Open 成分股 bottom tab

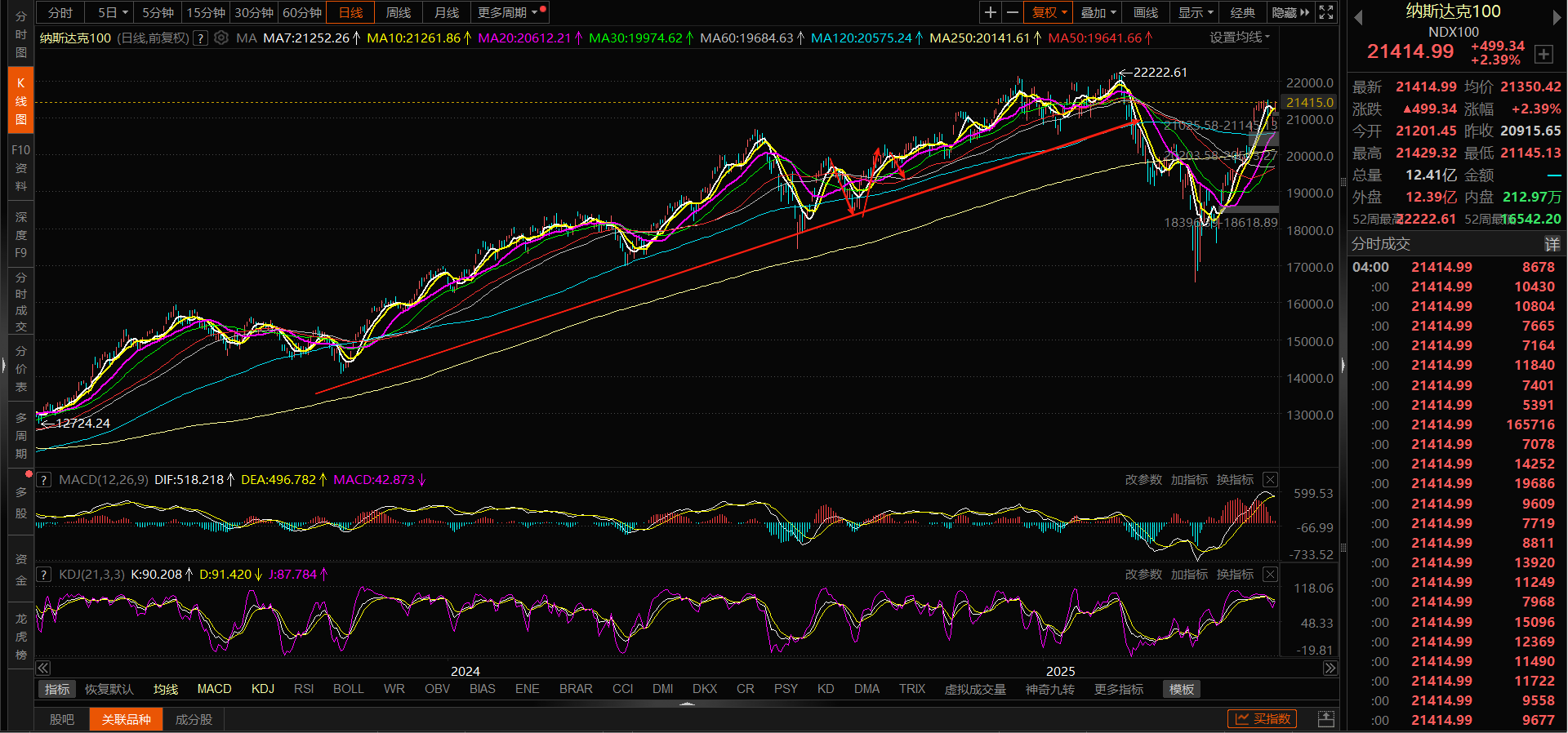(194, 719)
